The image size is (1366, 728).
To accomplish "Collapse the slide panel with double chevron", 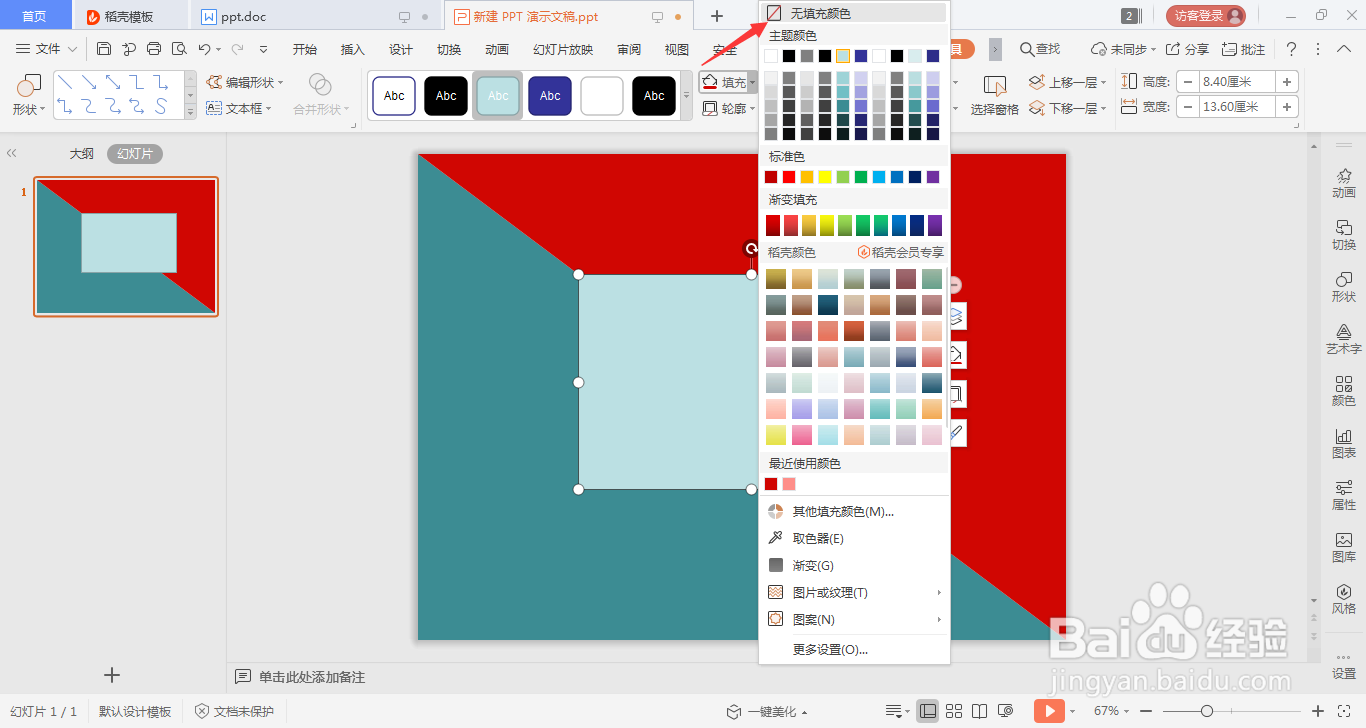I will click(12, 154).
